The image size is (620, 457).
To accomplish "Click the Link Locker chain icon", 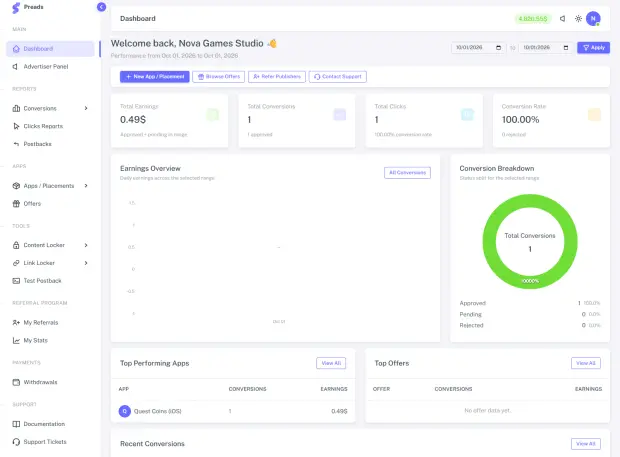I will 16,263.
